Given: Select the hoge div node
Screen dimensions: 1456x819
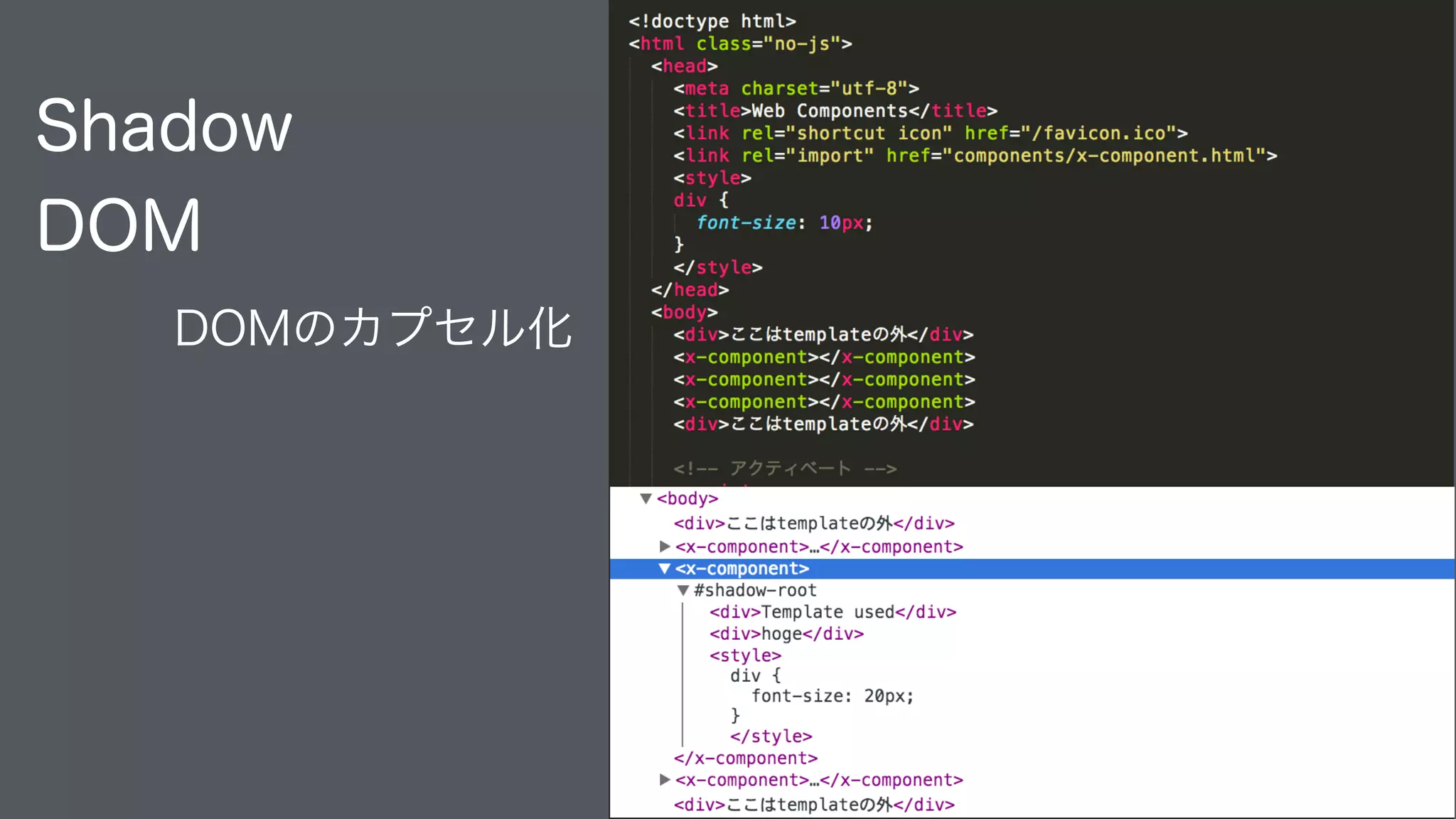Looking at the screenshot, I should (x=786, y=634).
